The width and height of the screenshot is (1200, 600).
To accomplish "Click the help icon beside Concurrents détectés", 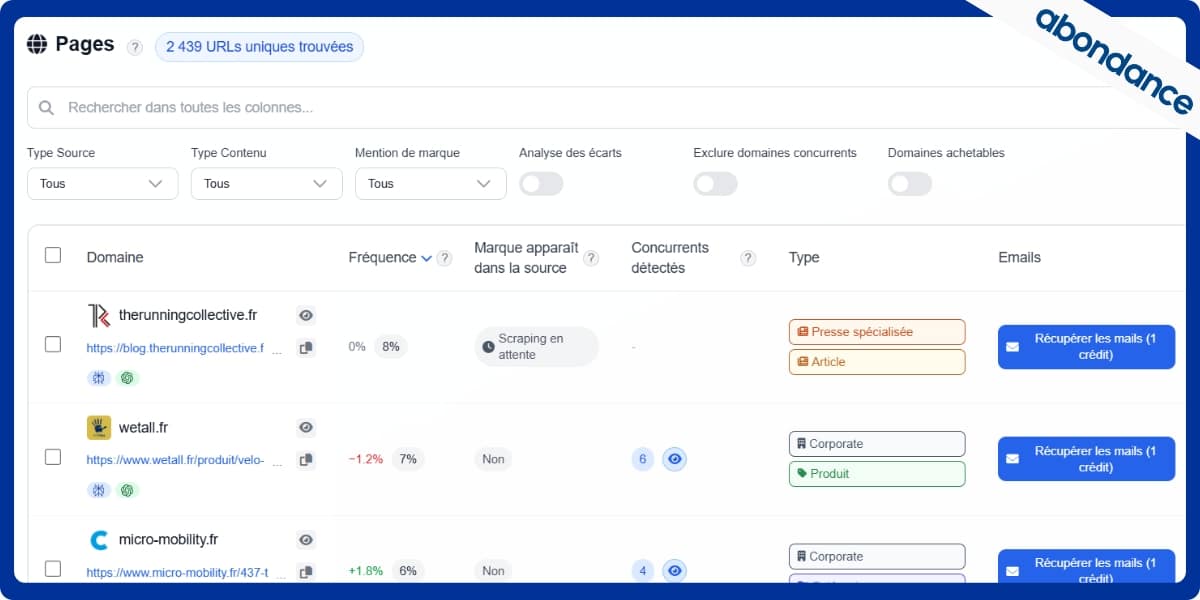I will (747, 257).
